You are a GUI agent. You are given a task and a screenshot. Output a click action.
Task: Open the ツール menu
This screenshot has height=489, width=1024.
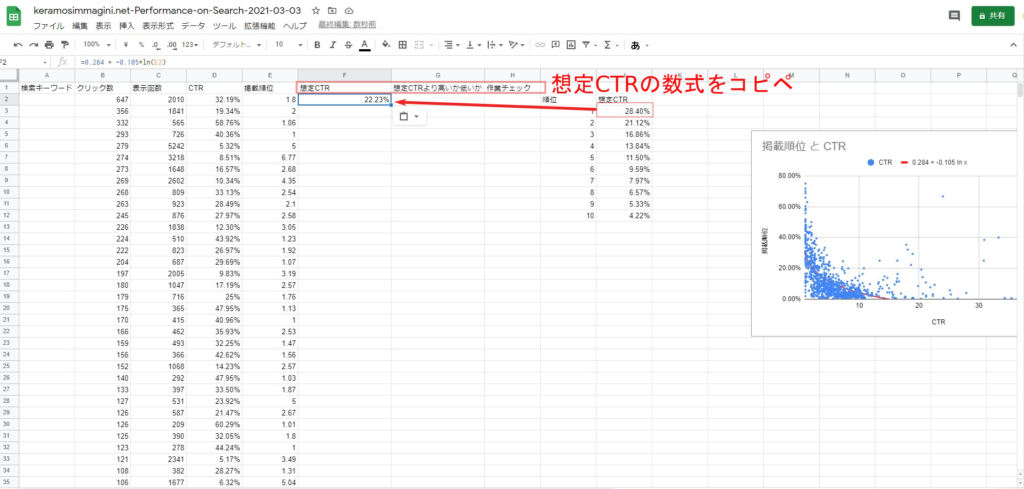click(225, 26)
